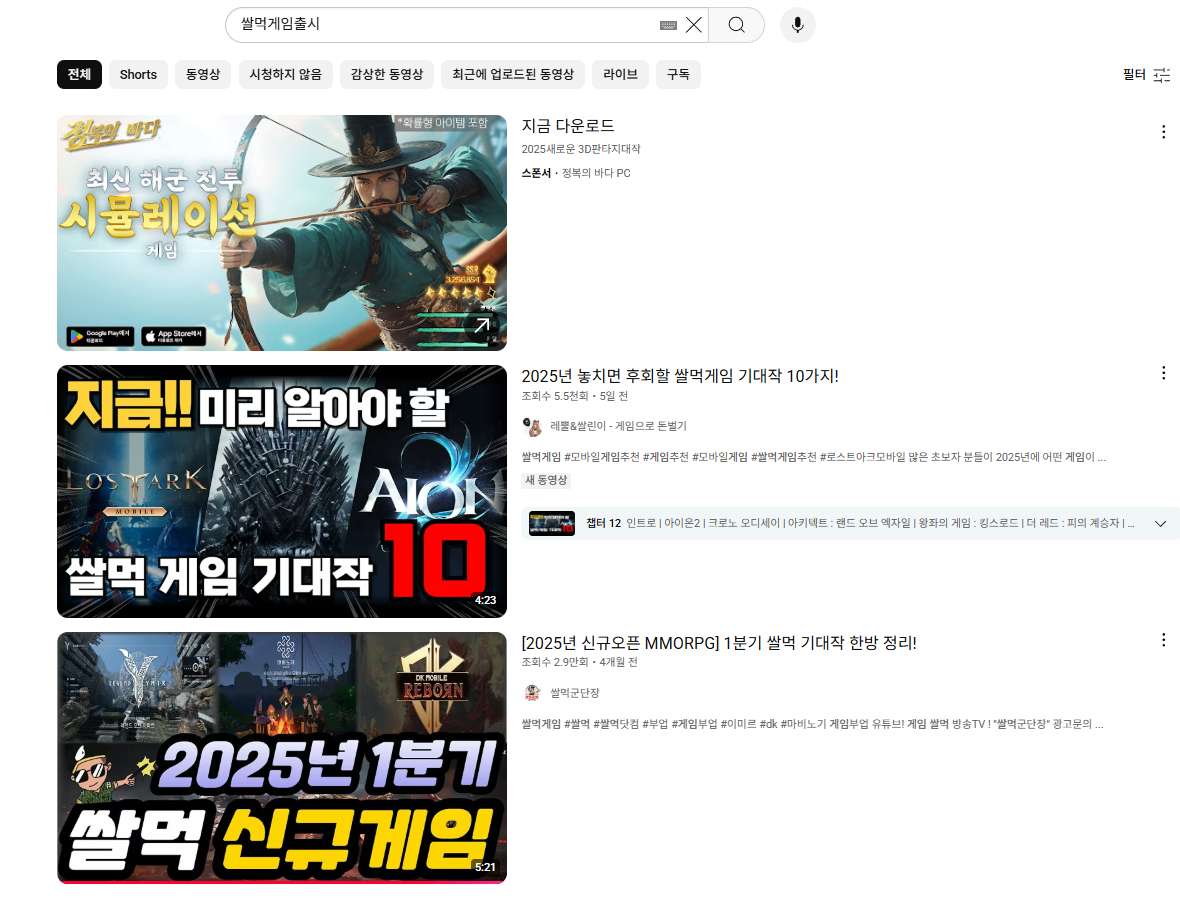1180x899 pixels.
Task: Start voice search with the microphone icon
Action: (x=798, y=25)
